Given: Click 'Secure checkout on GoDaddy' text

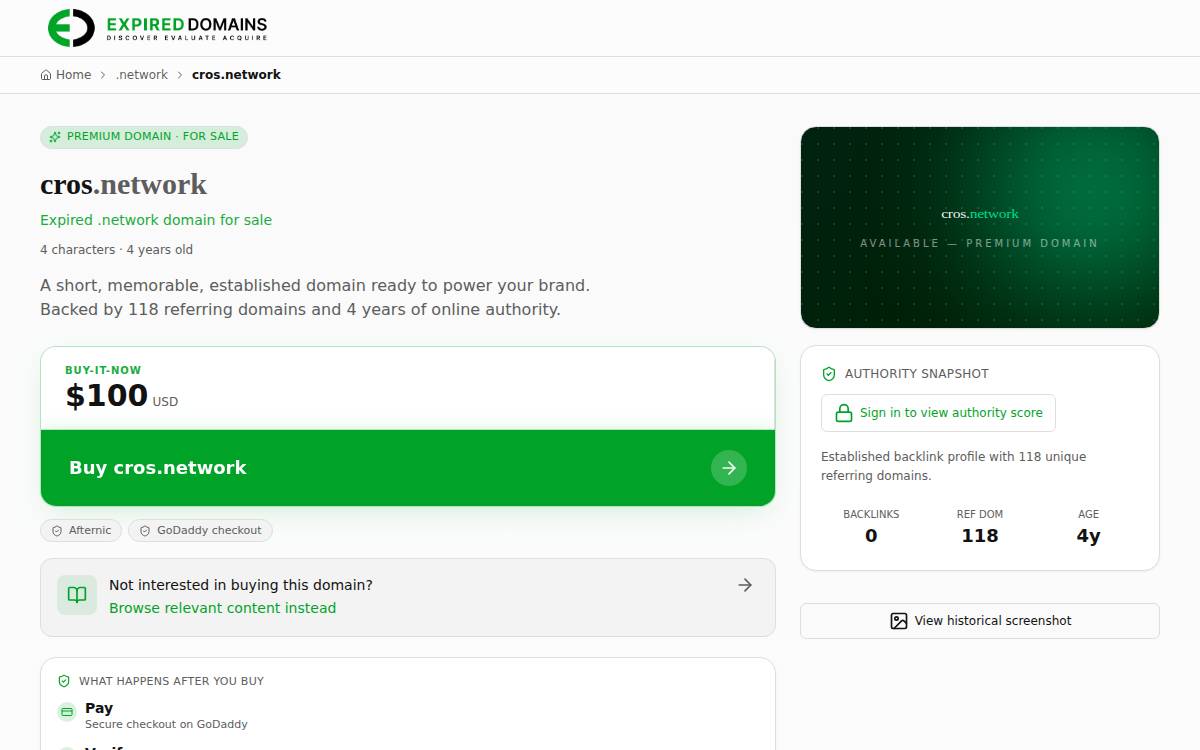Looking at the screenshot, I should [x=166, y=724].
